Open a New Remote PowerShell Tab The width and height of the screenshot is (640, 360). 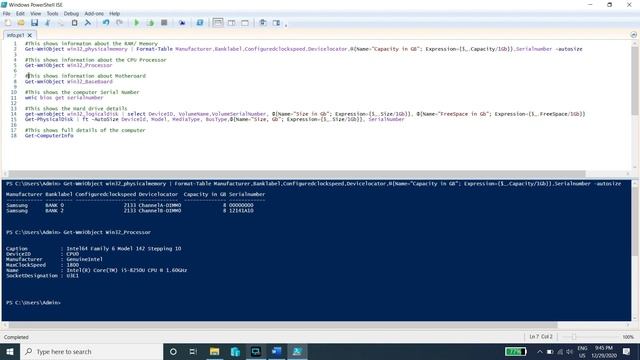tap(182, 23)
